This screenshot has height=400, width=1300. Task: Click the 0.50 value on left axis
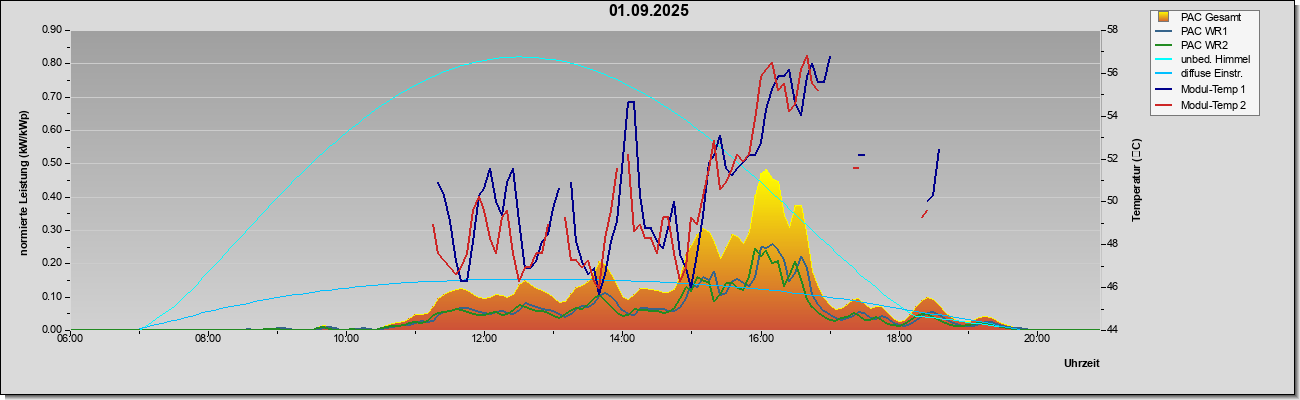[x=52, y=163]
